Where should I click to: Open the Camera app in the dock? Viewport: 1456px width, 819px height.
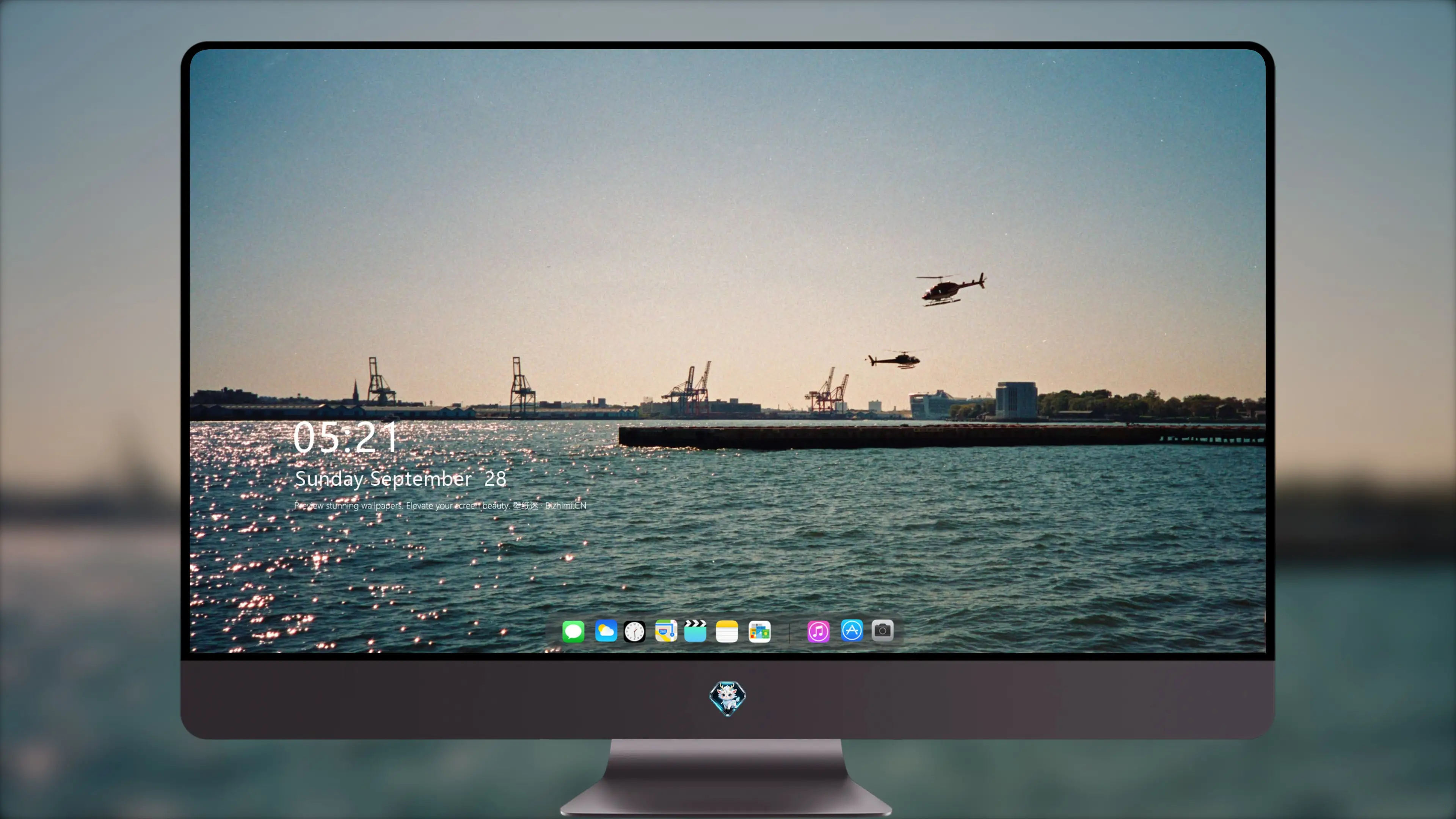point(882,630)
